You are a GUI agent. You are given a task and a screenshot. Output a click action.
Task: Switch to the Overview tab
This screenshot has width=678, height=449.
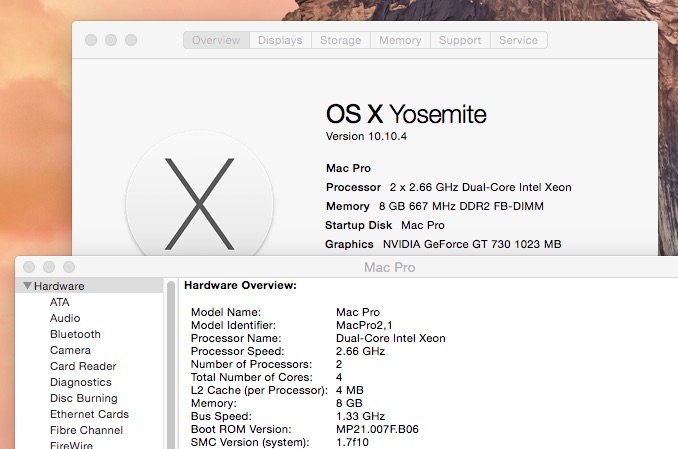[216, 40]
